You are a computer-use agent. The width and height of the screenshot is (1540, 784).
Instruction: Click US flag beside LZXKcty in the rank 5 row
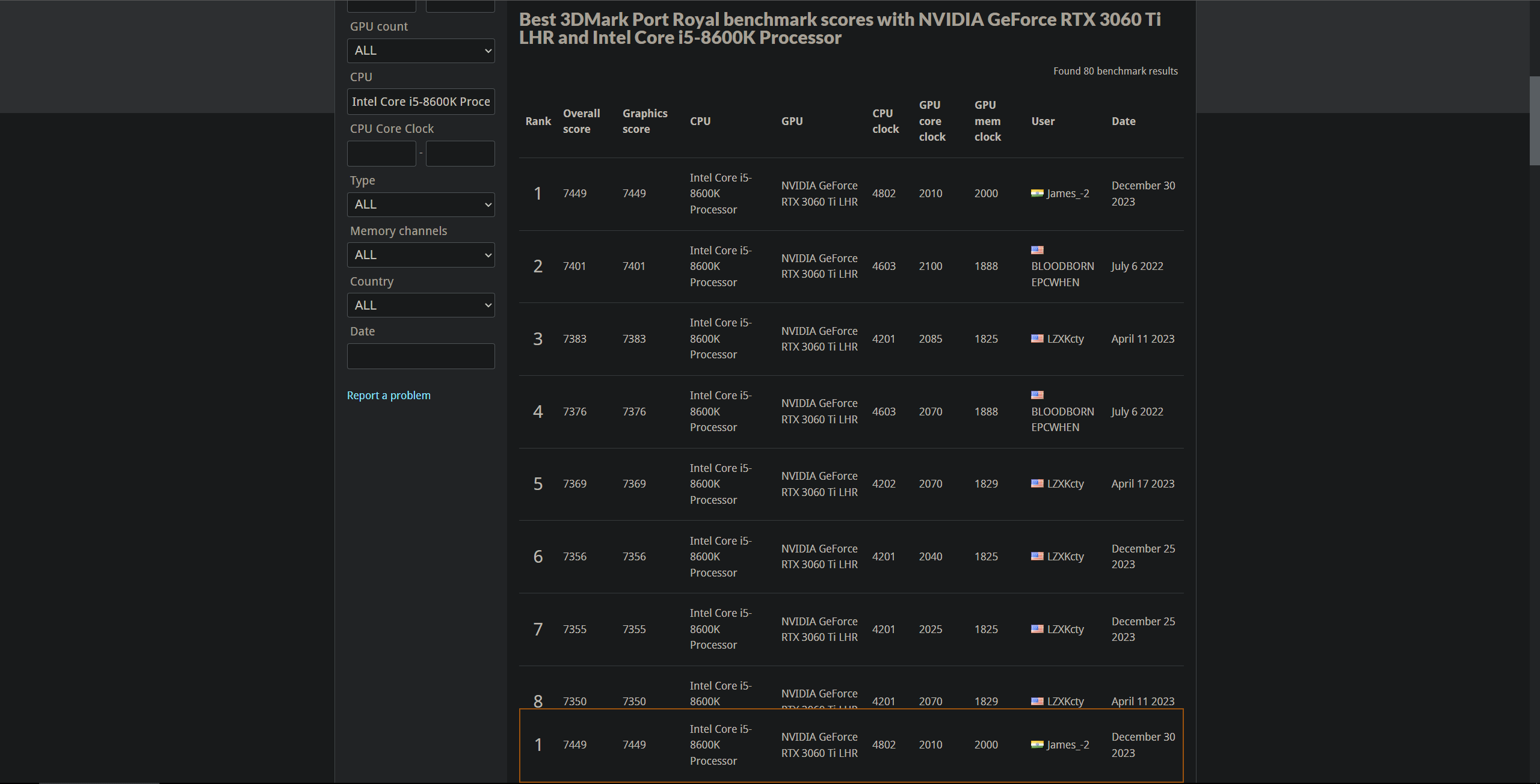(1037, 483)
